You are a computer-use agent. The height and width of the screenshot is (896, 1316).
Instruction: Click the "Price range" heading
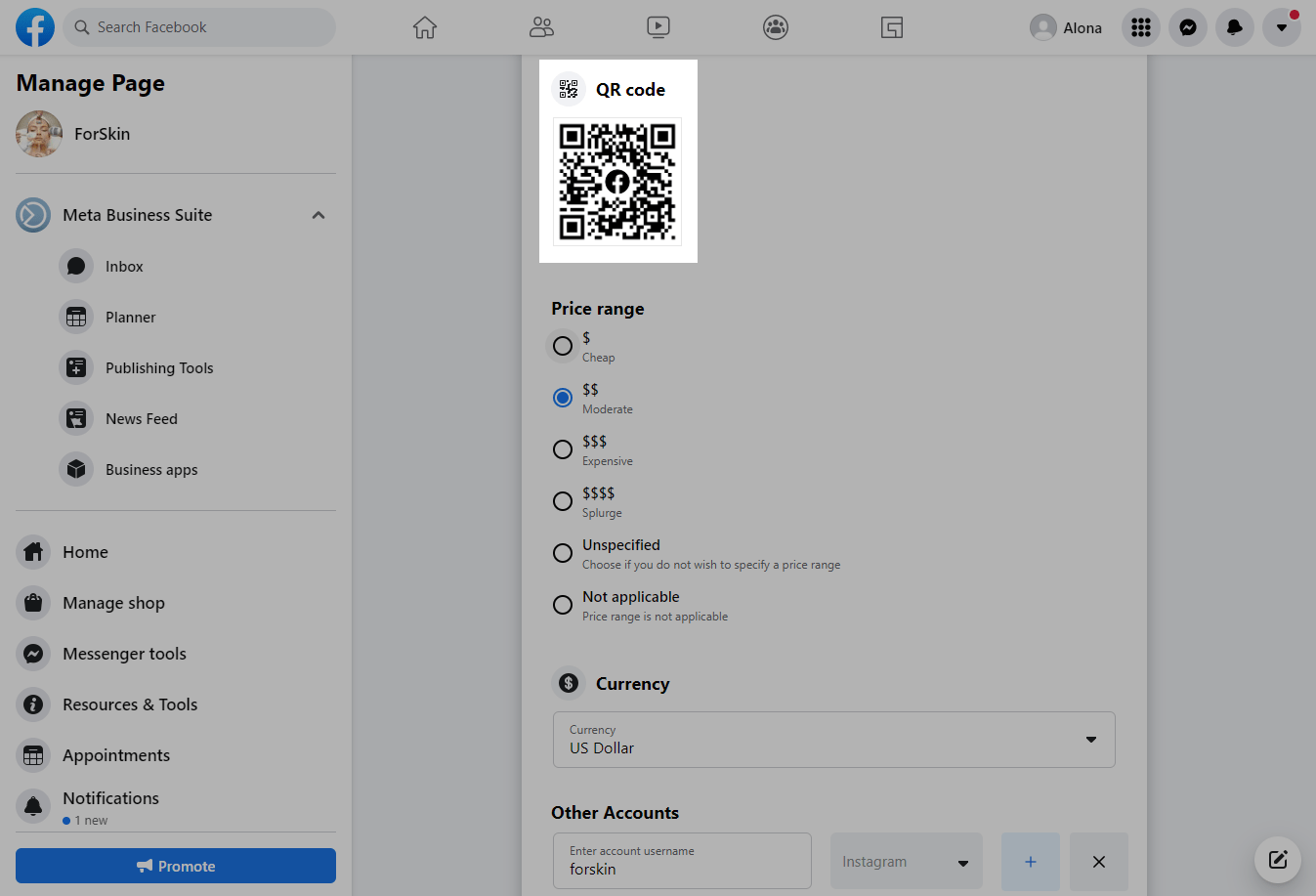click(598, 309)
